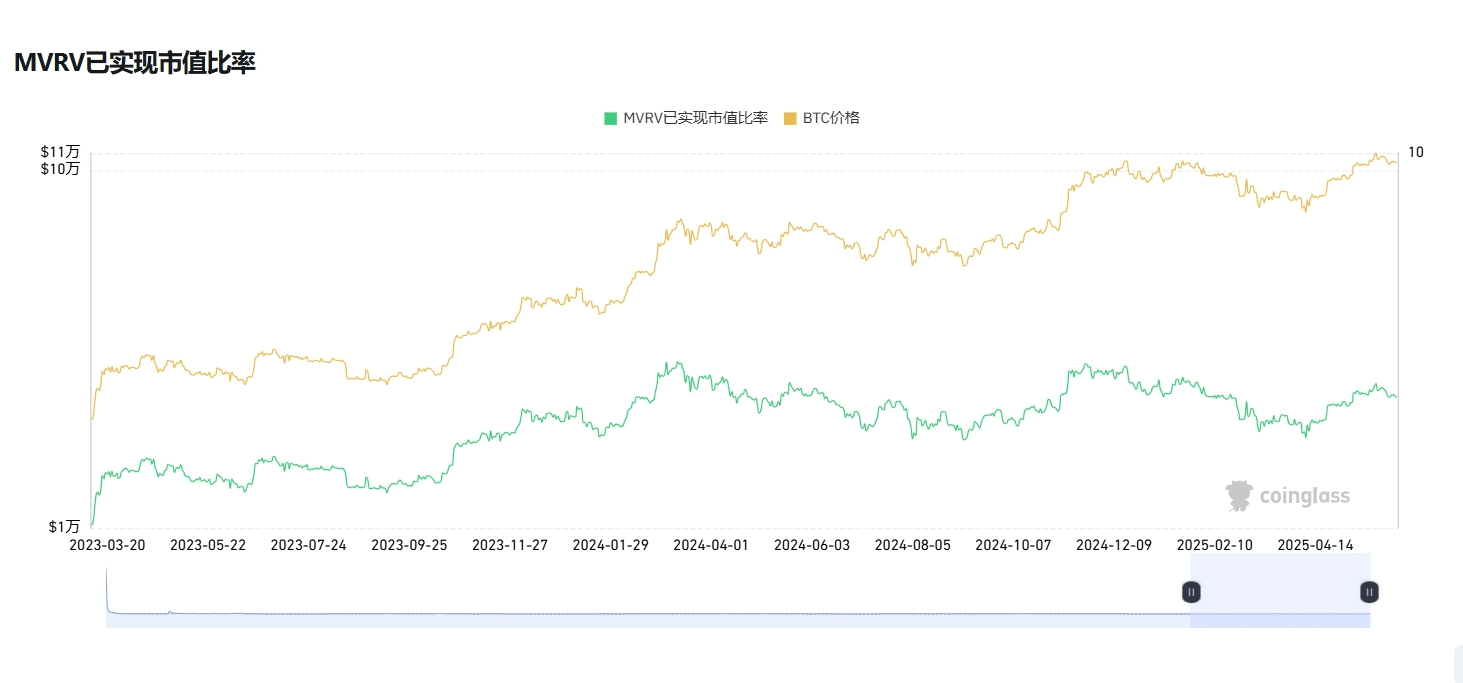Screen dimensions: 1463x683
Task: Click the 2024-10-07 date label
Action: 1014,545
